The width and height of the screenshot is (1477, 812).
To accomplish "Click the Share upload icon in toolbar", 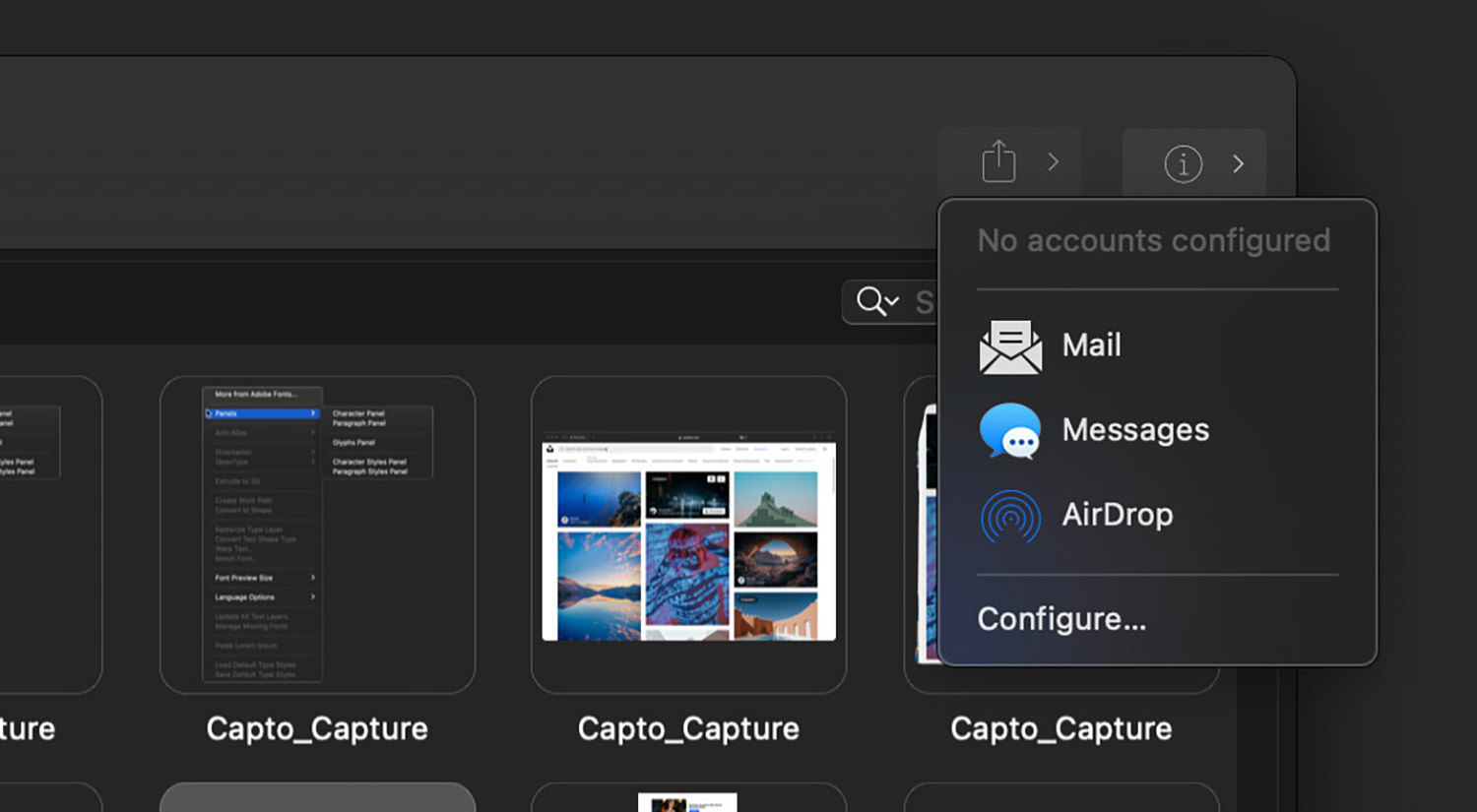I will coord(998,161).
